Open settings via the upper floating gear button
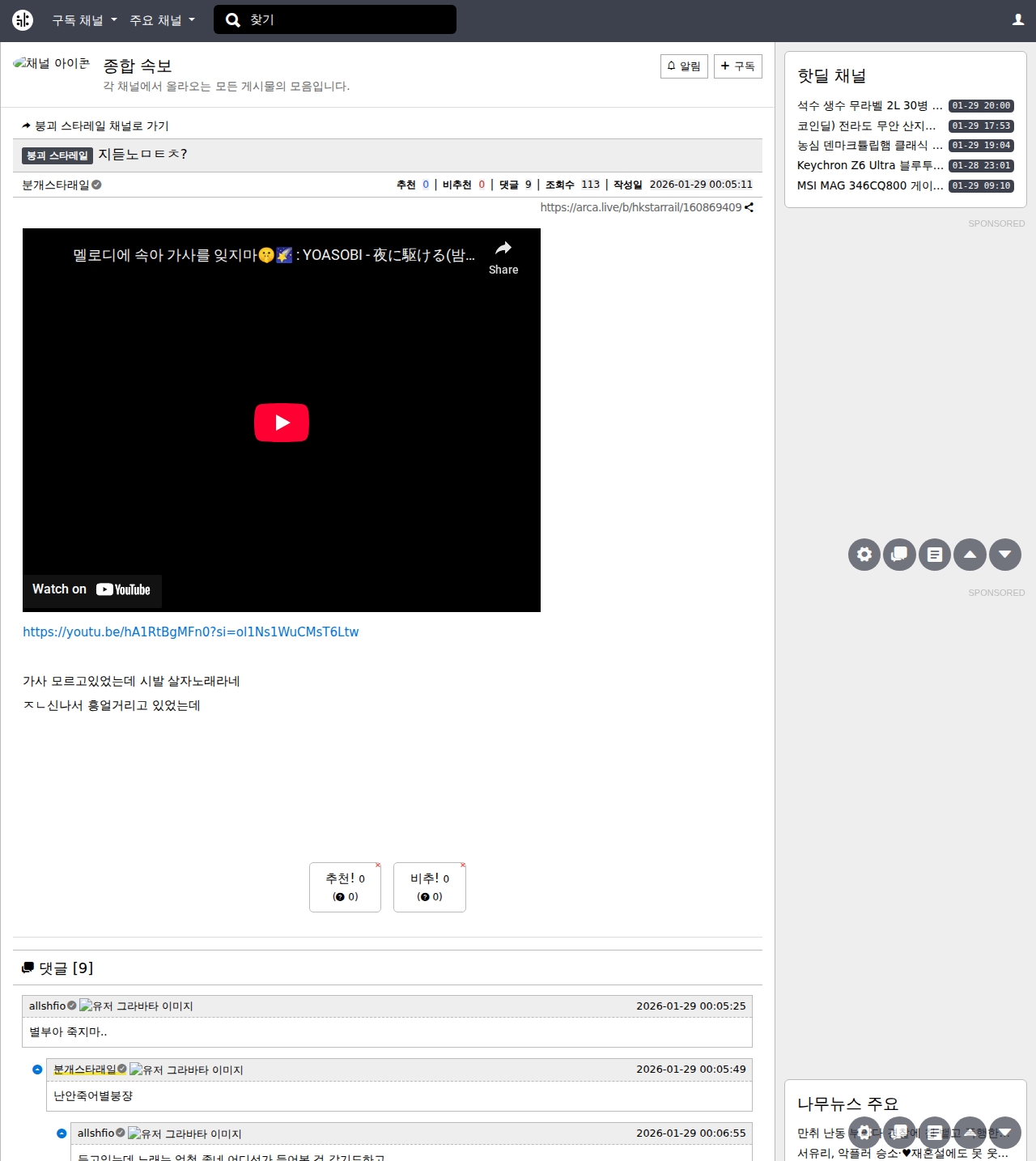This screenshot has height=1161, width=1036. (x=864, y=555)
